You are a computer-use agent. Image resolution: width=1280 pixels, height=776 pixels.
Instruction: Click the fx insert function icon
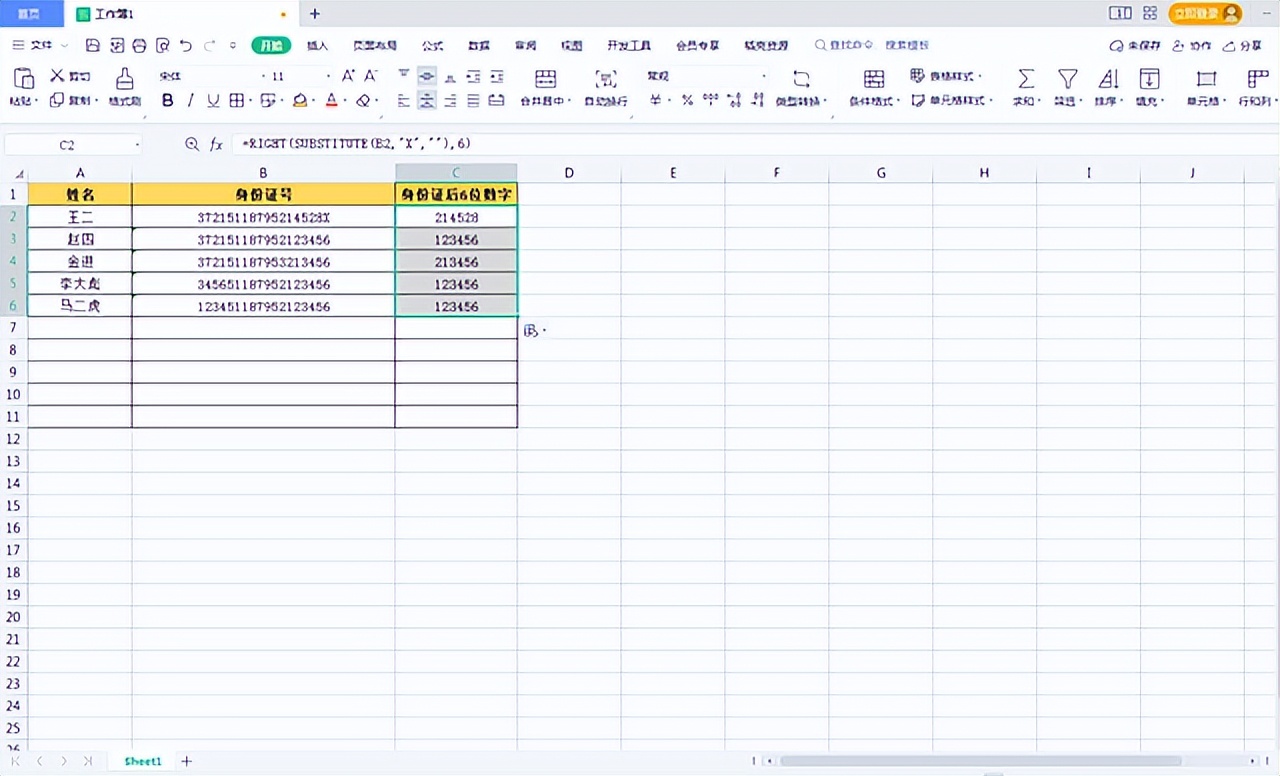click(x=216, y=144)
